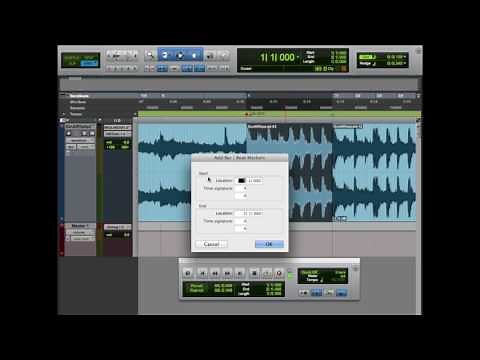Select the Grabber tool
This screenshot has width=480, height=360.
pyautogui.click(x=195, y=55)
